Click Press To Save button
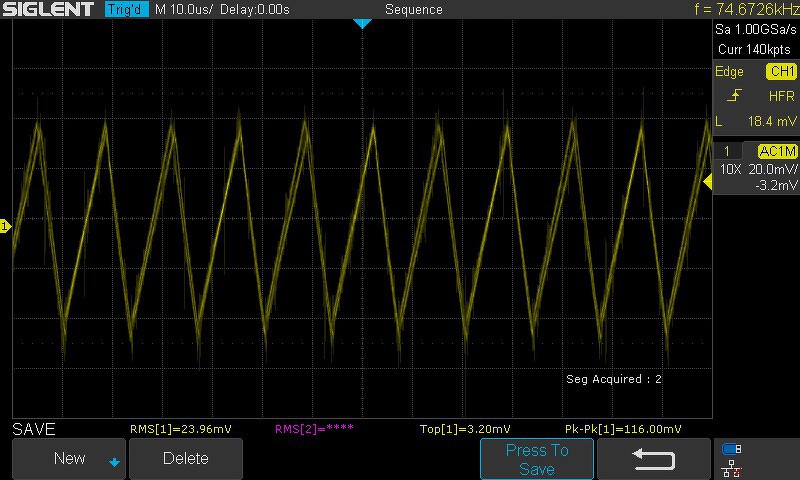800x480 pixels. click(x=537, y=459)
